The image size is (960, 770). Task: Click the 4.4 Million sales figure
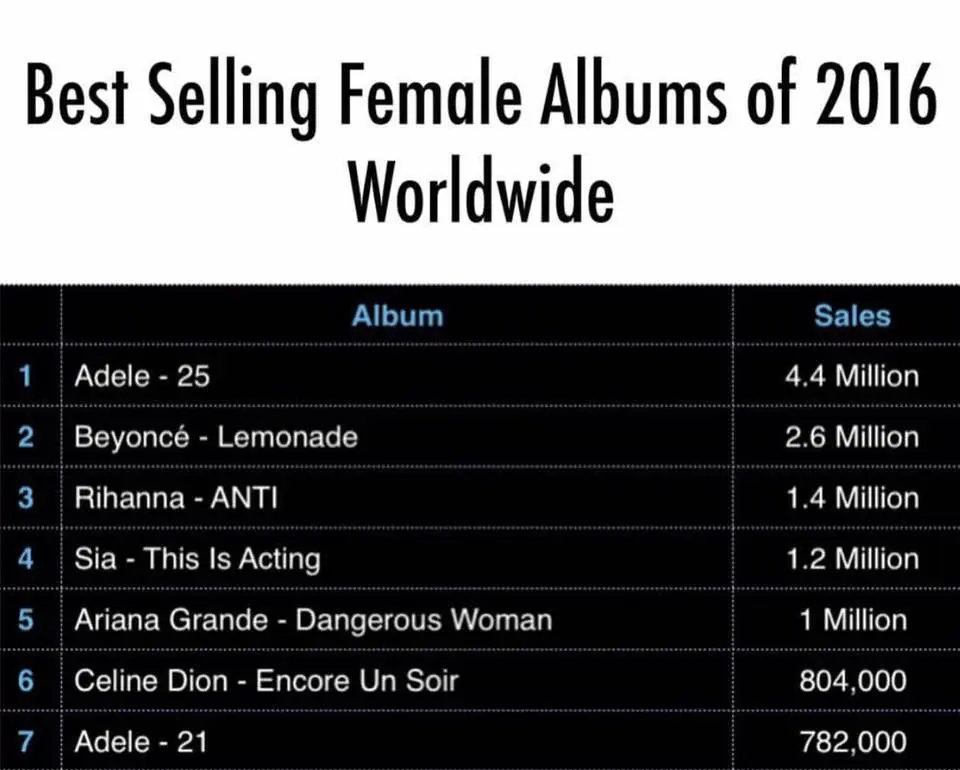coord(851,376)
